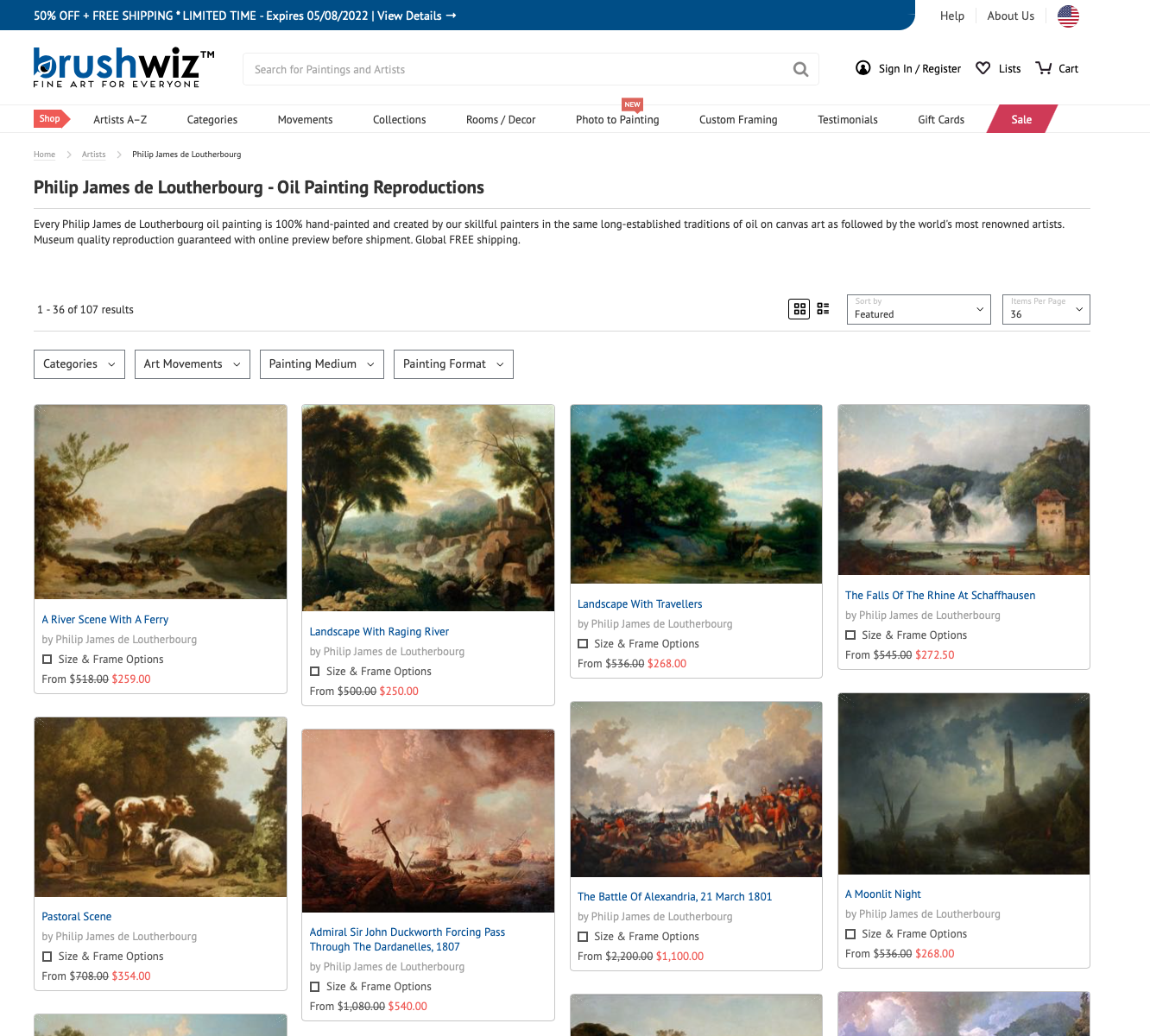The width and height of the screenshot is (1150, 1036).
Task: Click the Brushwiz logo
Action: (123, 67)
